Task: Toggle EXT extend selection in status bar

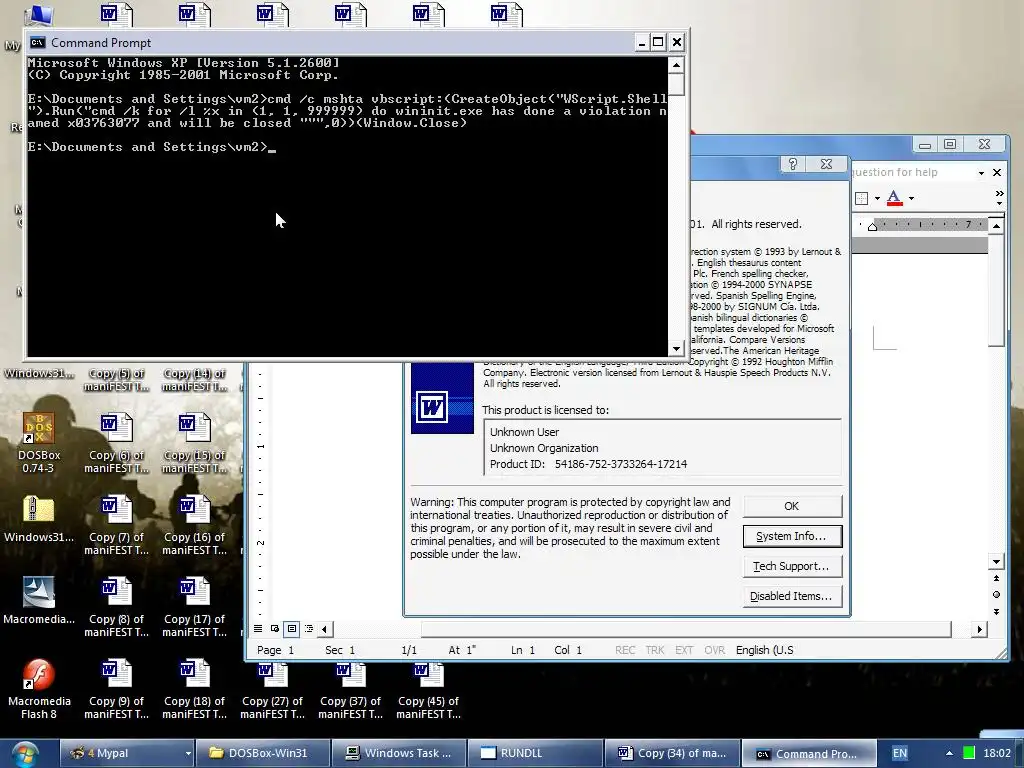Action: click(x=684, y=650)
